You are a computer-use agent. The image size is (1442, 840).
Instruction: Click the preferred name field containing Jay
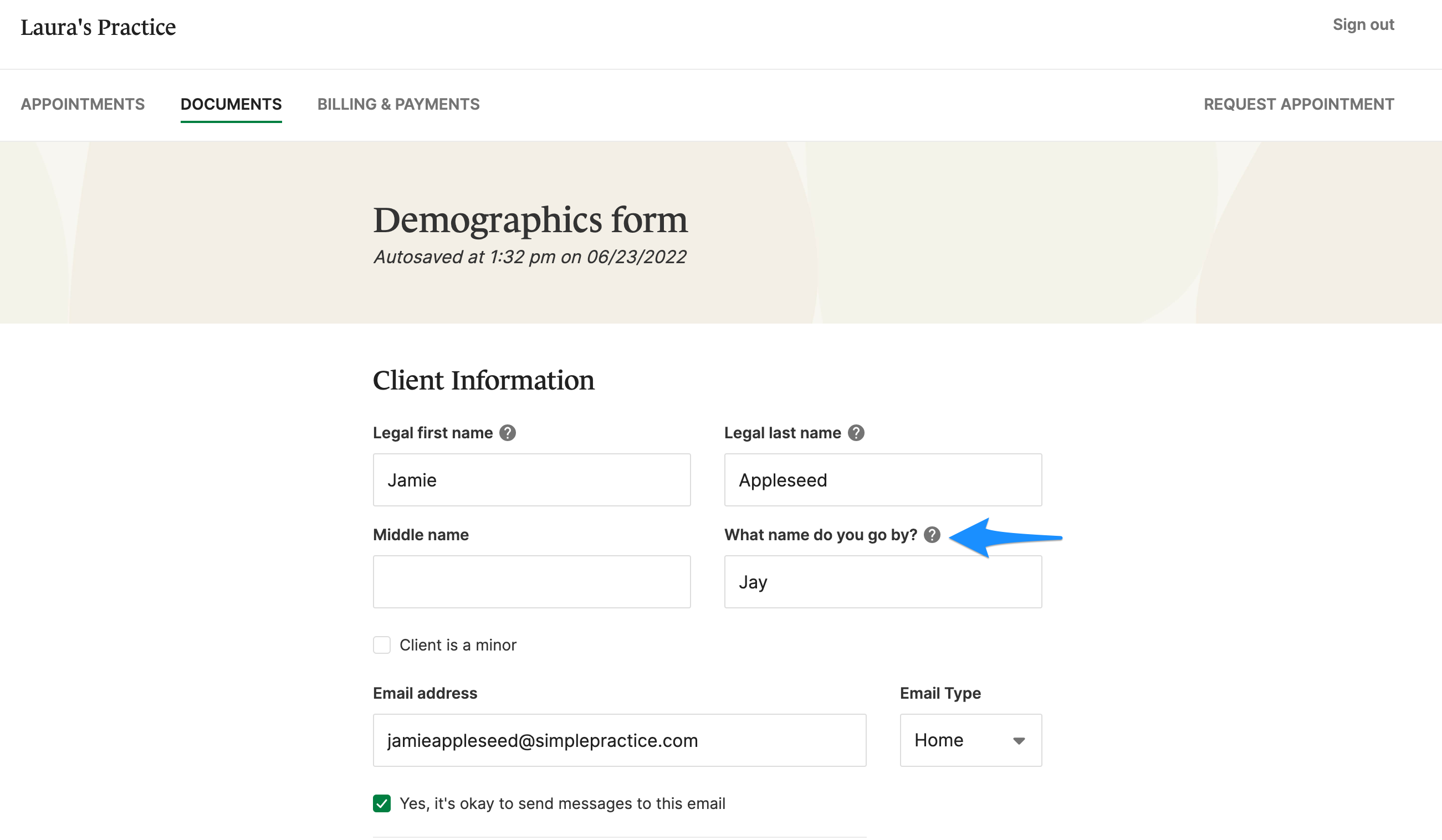pos(882,582)
